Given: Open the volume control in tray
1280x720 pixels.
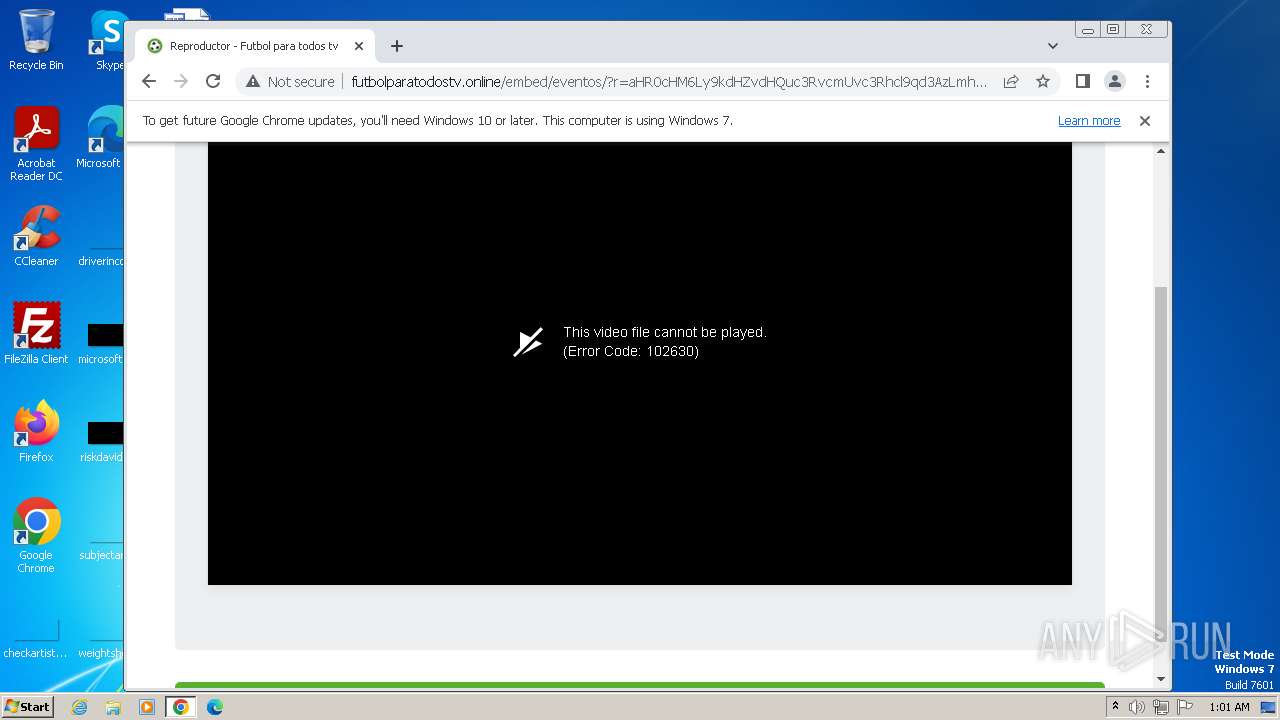Looking at the screenshot, I should pos(1137,707).
